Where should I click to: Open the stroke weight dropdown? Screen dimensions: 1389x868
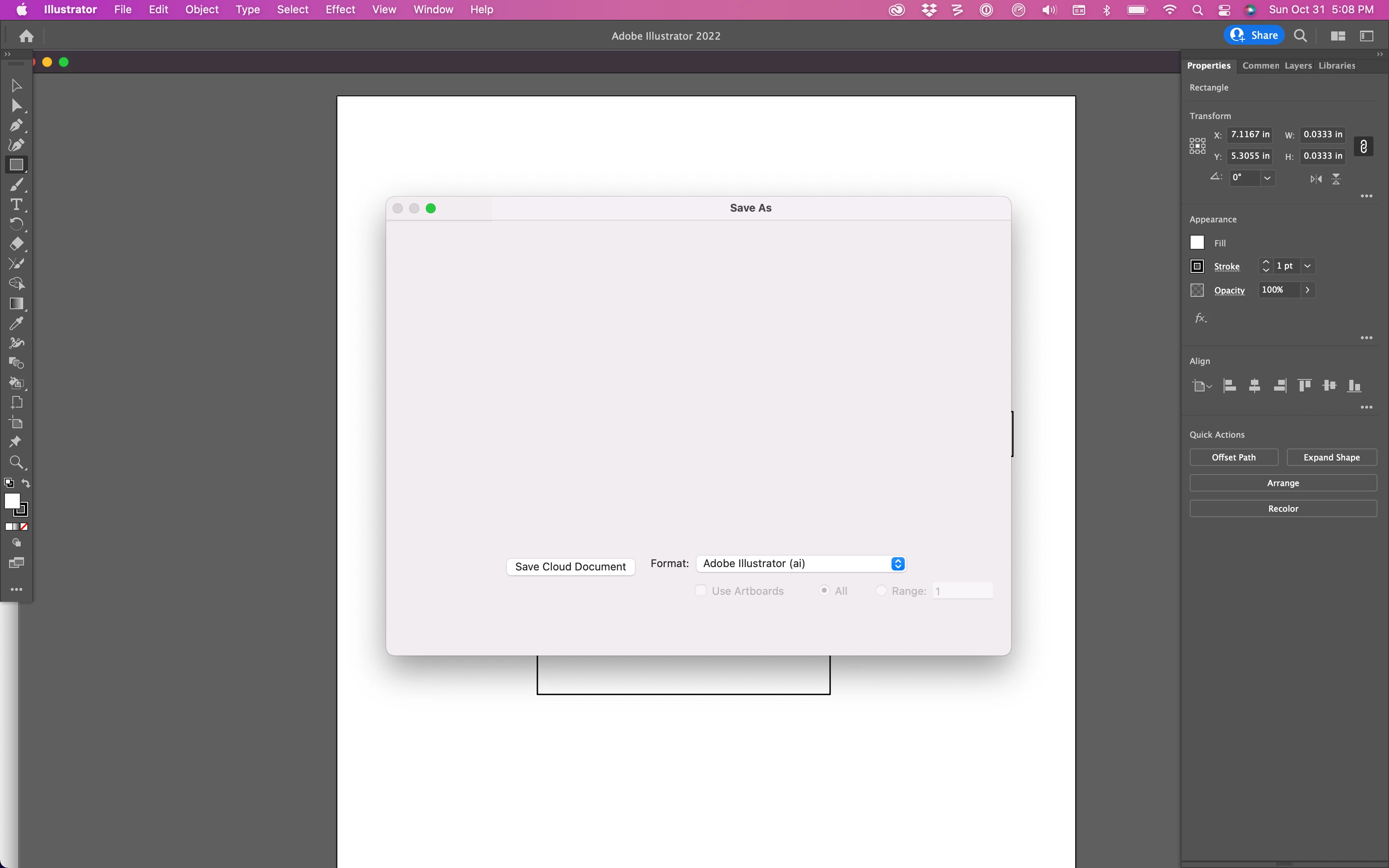click(x=1308, y=266)
